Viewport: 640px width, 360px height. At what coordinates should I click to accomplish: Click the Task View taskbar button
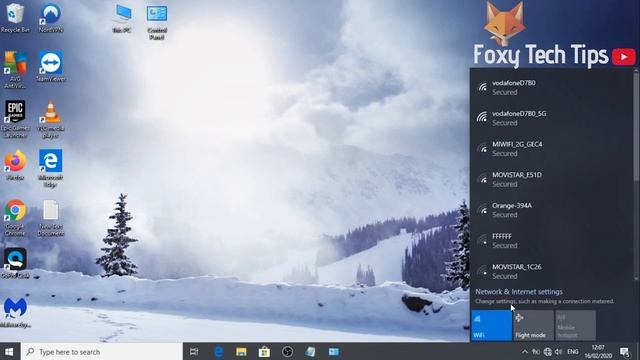[x=194, y=351]
